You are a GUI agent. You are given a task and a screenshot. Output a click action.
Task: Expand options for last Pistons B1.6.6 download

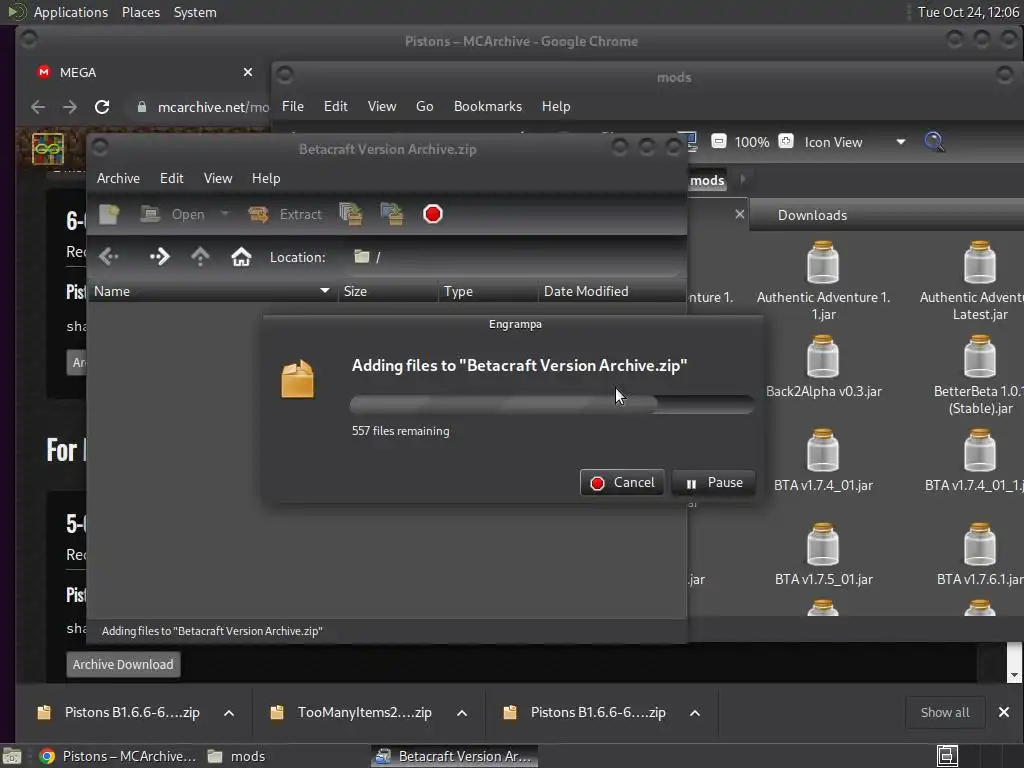pos(695,712)
